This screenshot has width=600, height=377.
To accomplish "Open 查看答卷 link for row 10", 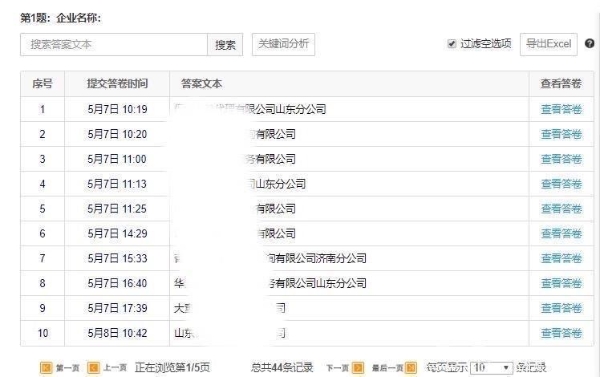I will (561, 333).
